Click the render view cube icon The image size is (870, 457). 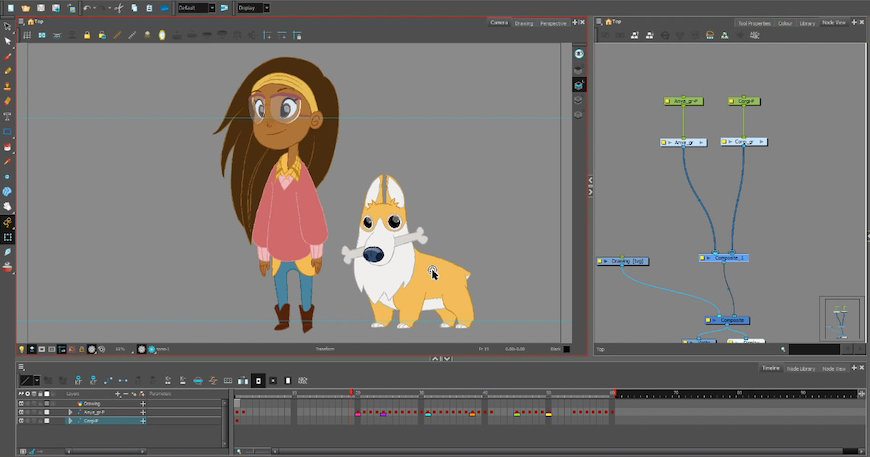(x=579, y=85)
